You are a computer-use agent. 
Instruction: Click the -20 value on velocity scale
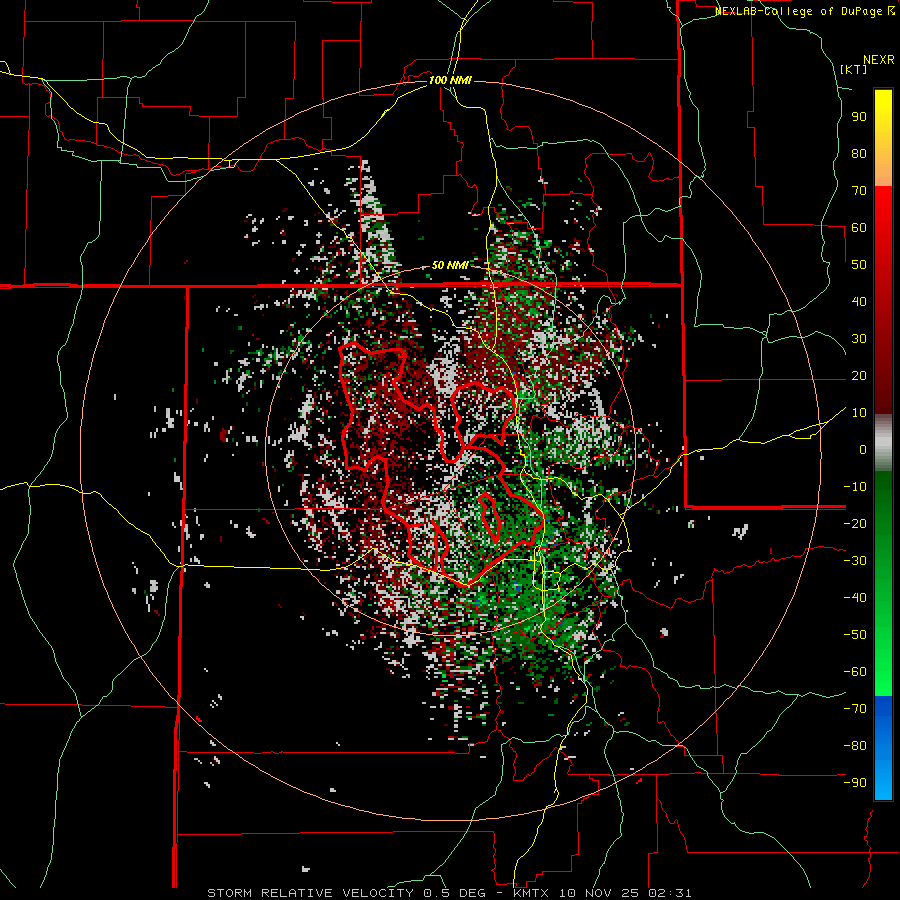[x=855, y=523]
